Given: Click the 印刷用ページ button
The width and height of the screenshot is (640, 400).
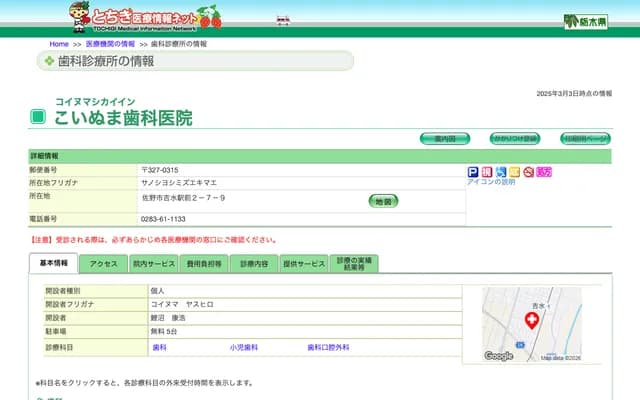Looking at the screenshot, I should tap(585, 139).
